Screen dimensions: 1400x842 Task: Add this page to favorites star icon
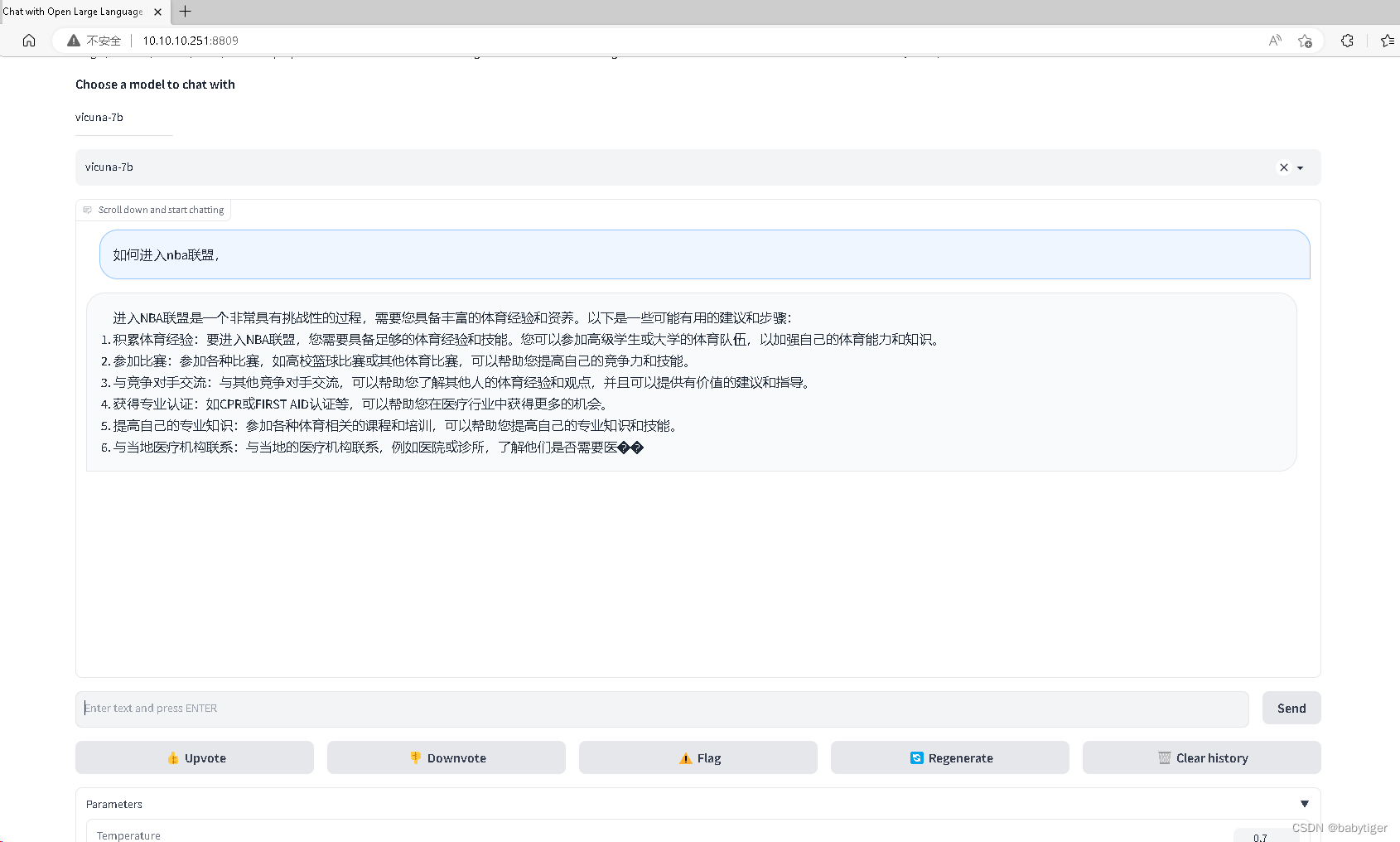[1305, 40]
